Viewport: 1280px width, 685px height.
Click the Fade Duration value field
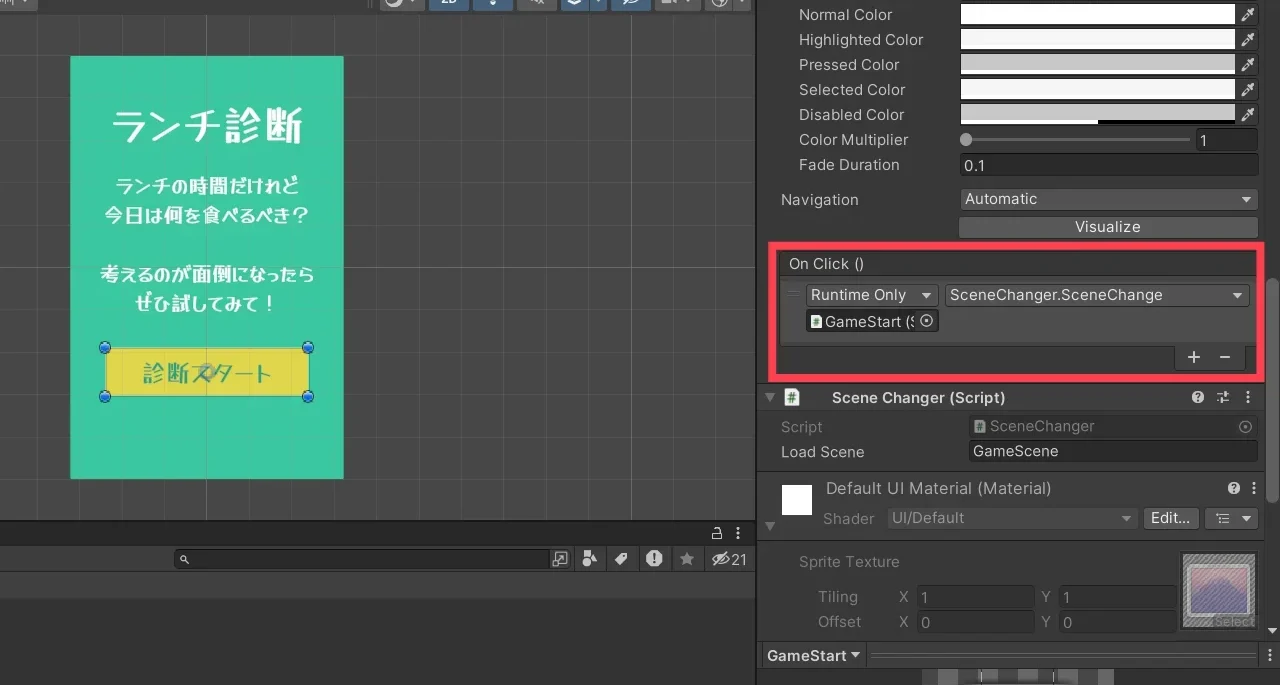click(x=1108, y=165)
